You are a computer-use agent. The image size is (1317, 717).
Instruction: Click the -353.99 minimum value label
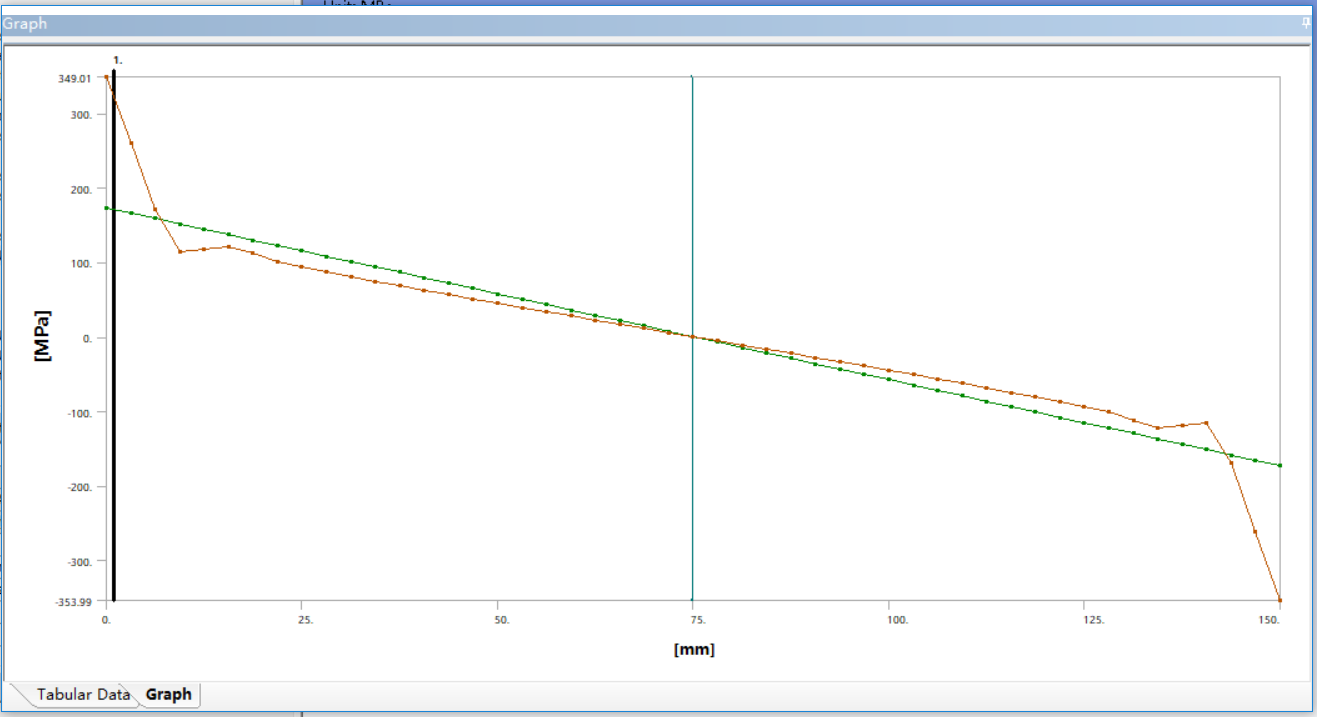[x=73, y=602]
